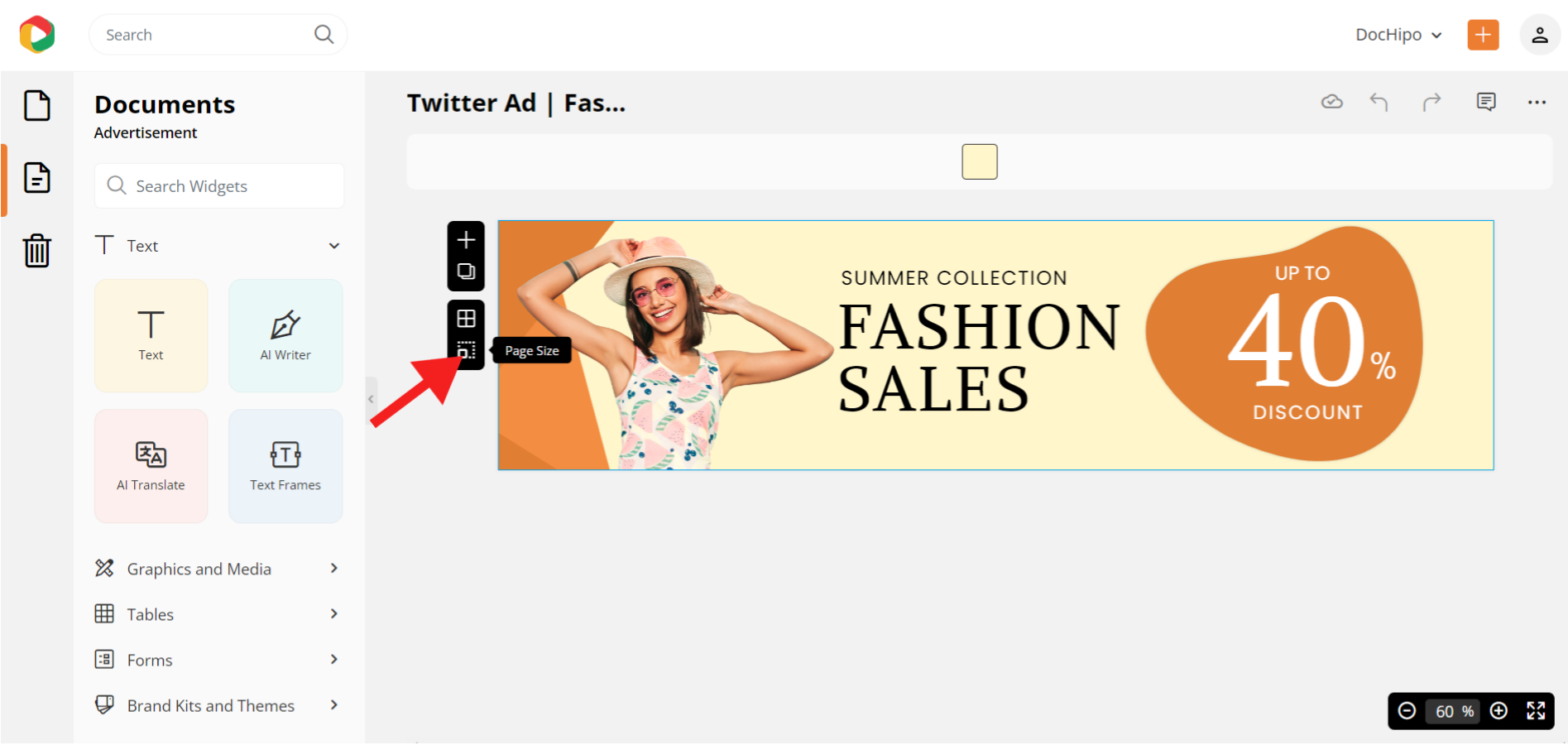
Task: Add a new page with the plus icon
Action: (466, 240)
